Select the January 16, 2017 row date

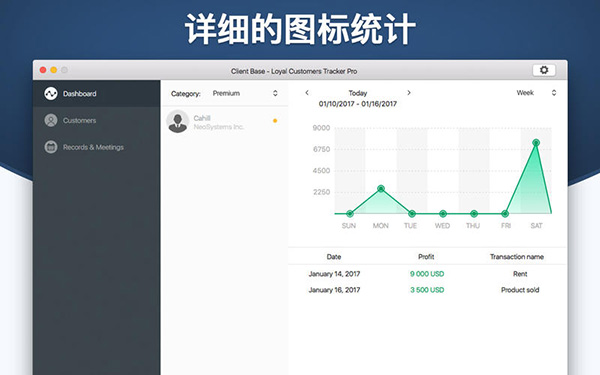click(334, 290)
